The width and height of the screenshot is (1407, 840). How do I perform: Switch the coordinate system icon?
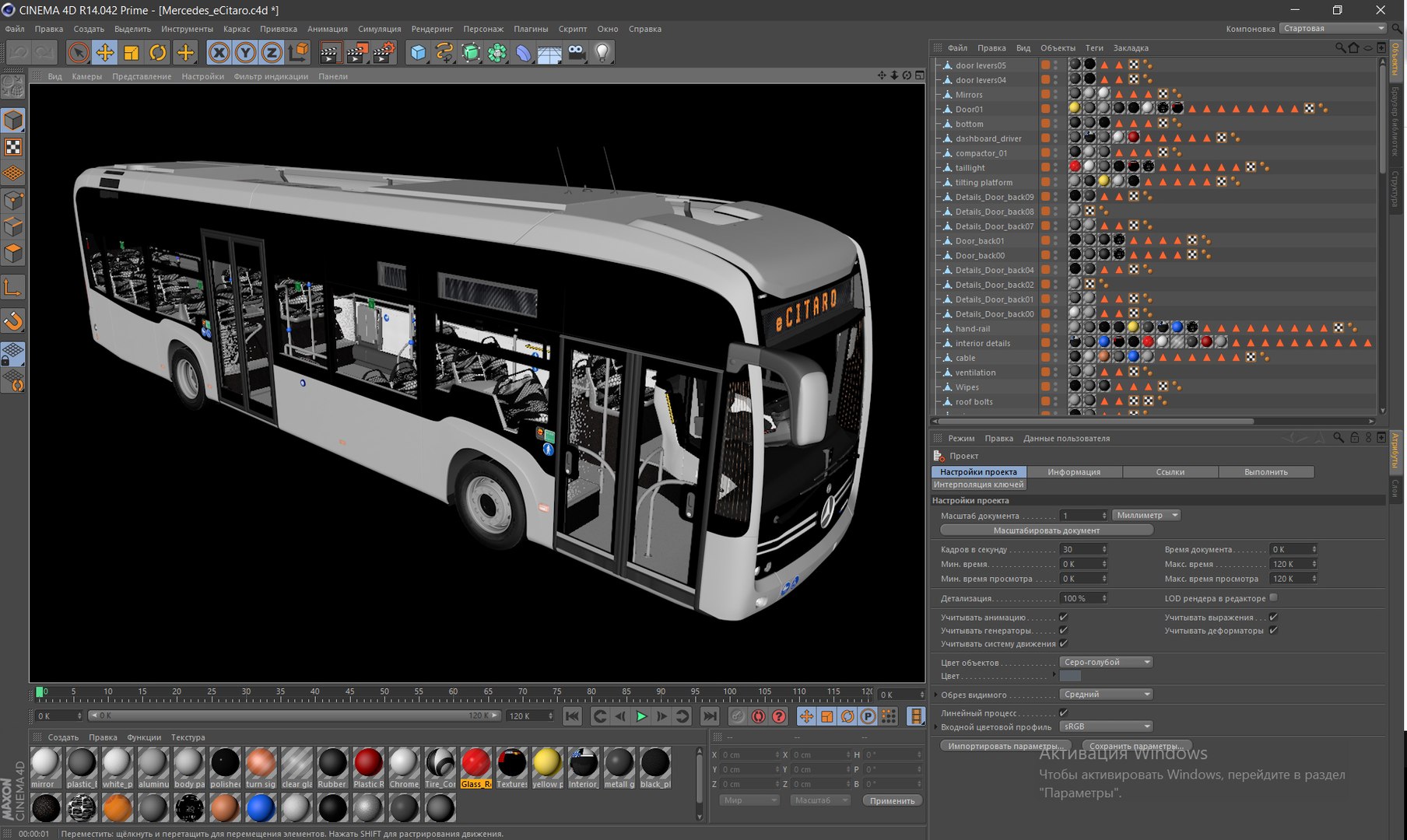(x=298, y=53)
